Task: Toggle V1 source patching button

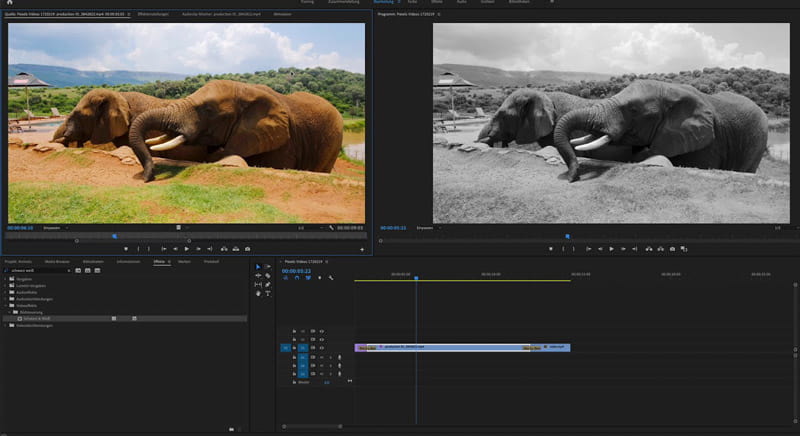Action: (x=286, y=348)
